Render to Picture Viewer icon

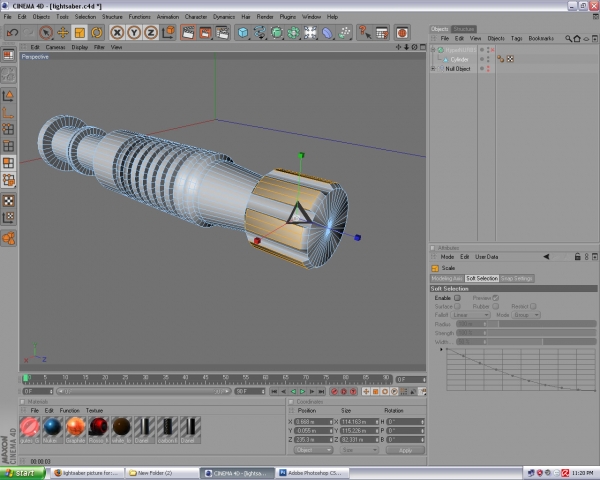(205, 33)
